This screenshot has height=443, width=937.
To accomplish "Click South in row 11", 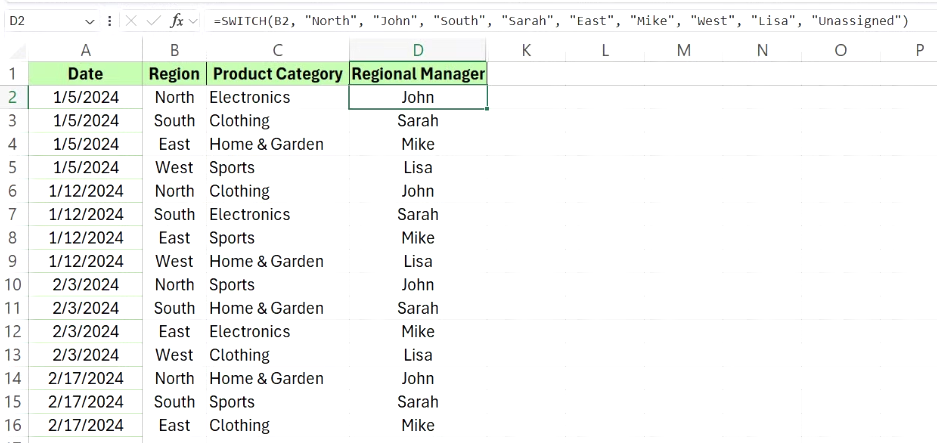I will click(x=174, y=308).
